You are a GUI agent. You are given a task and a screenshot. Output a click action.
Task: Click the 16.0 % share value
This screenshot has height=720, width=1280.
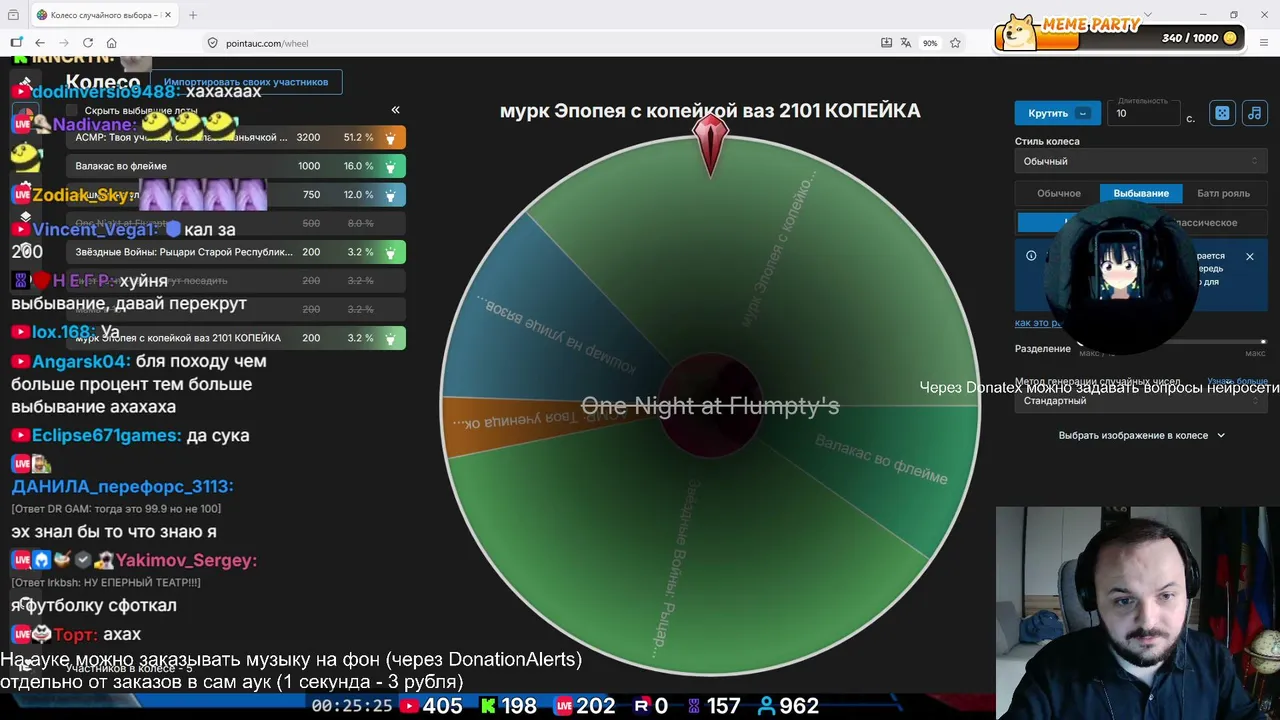358,166
